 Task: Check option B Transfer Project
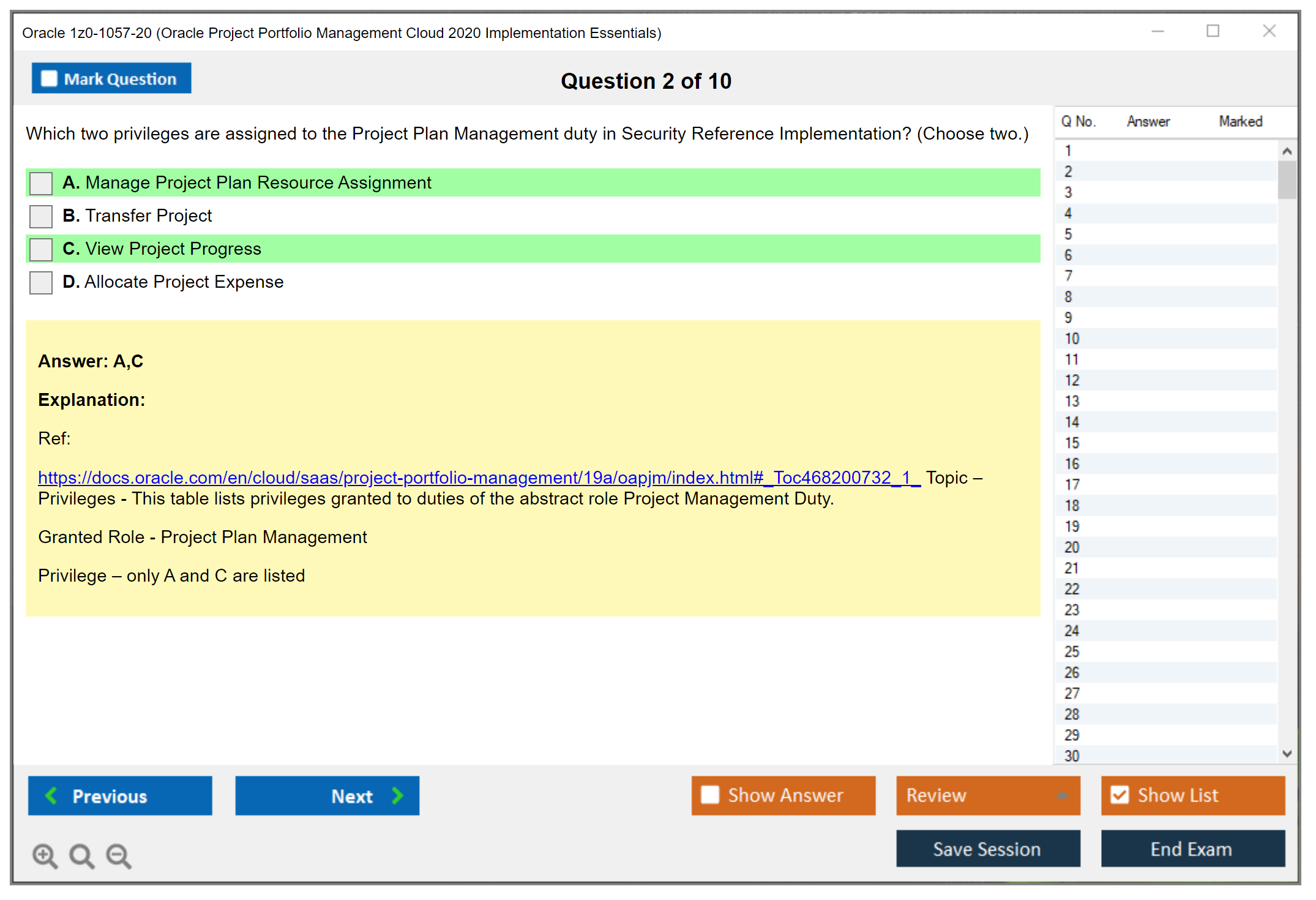click(x=41, y=216)
